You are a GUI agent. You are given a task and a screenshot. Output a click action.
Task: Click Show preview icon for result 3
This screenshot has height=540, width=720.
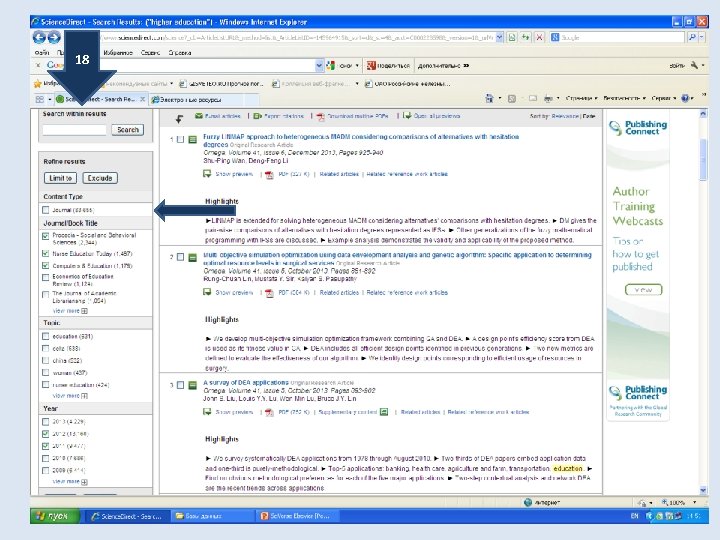[x=207, y=411]
